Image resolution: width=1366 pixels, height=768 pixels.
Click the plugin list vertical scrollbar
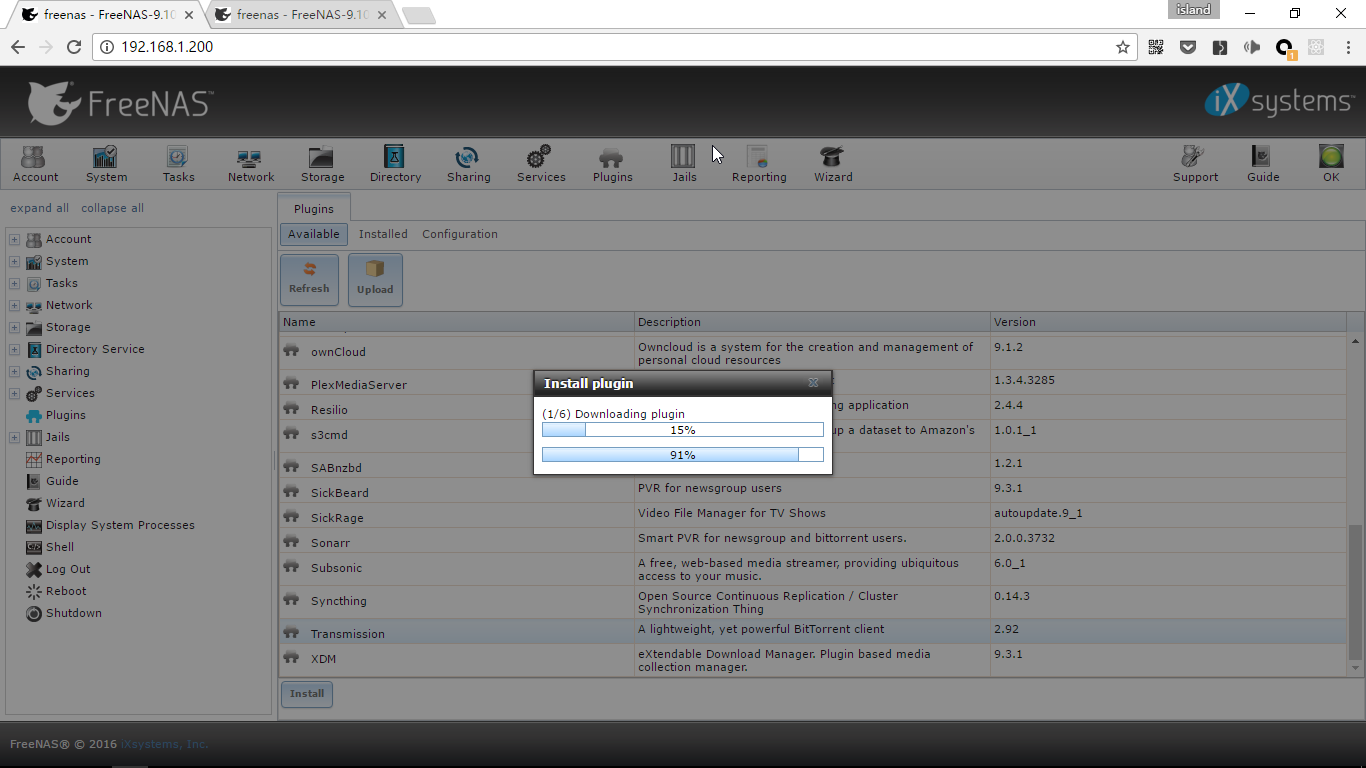click(x=1356, y=591)
